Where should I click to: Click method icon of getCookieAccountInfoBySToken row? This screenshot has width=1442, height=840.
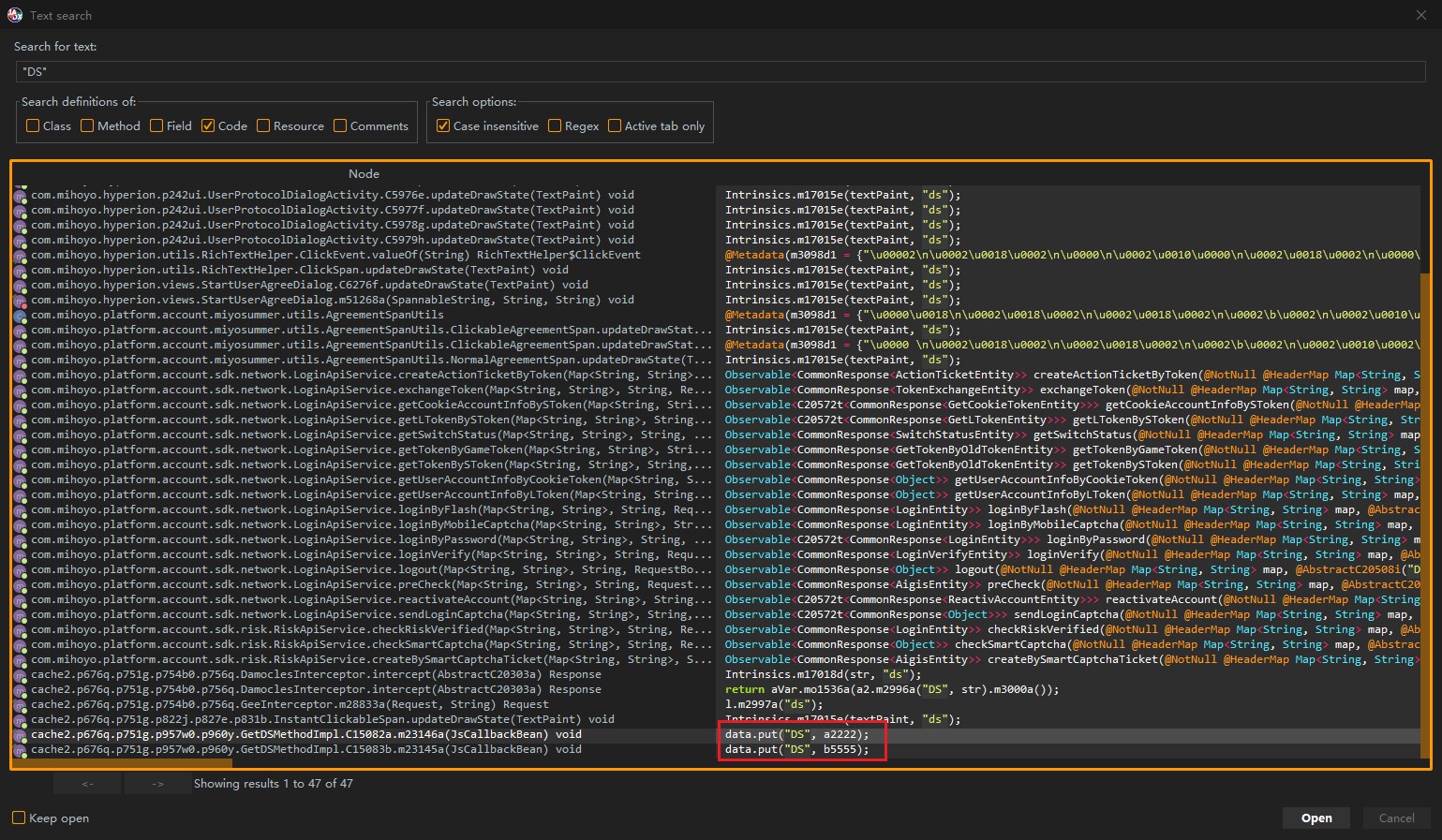click(21, 405)
